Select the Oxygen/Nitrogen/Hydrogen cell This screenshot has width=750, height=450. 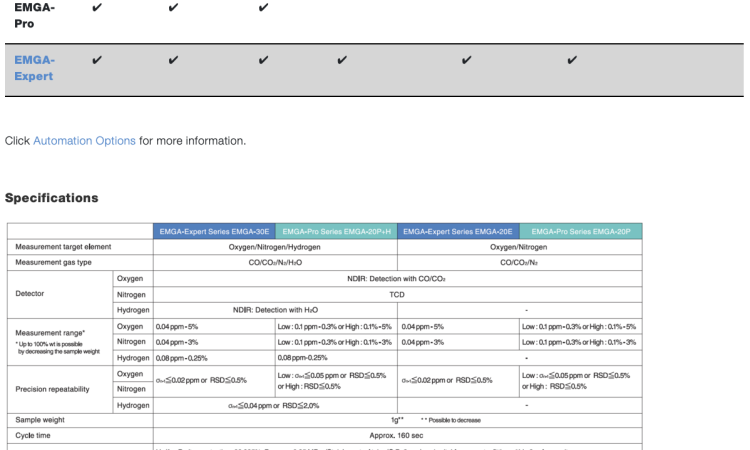[x=275, y=247]
